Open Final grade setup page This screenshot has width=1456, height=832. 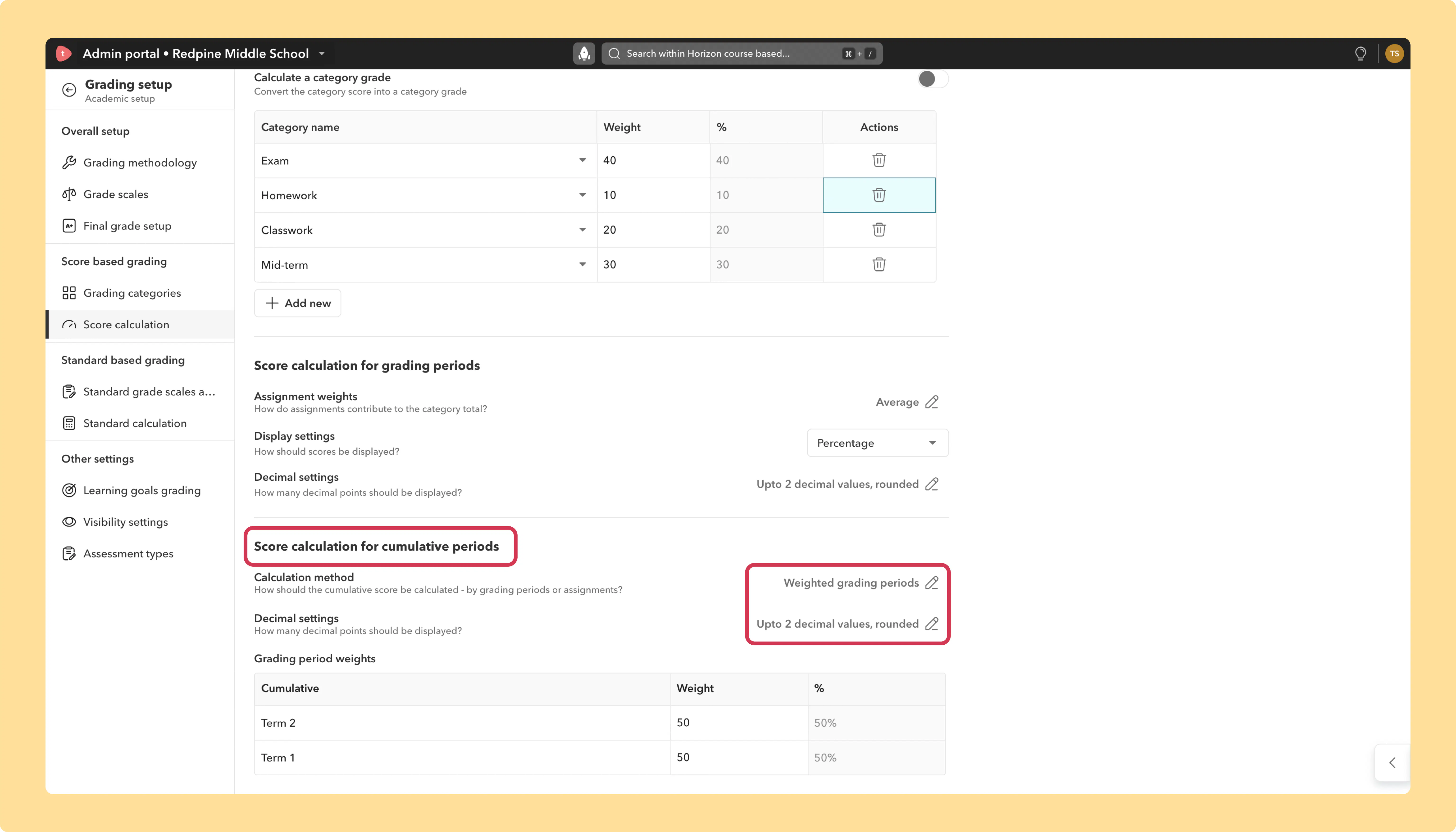coord(140,226)
